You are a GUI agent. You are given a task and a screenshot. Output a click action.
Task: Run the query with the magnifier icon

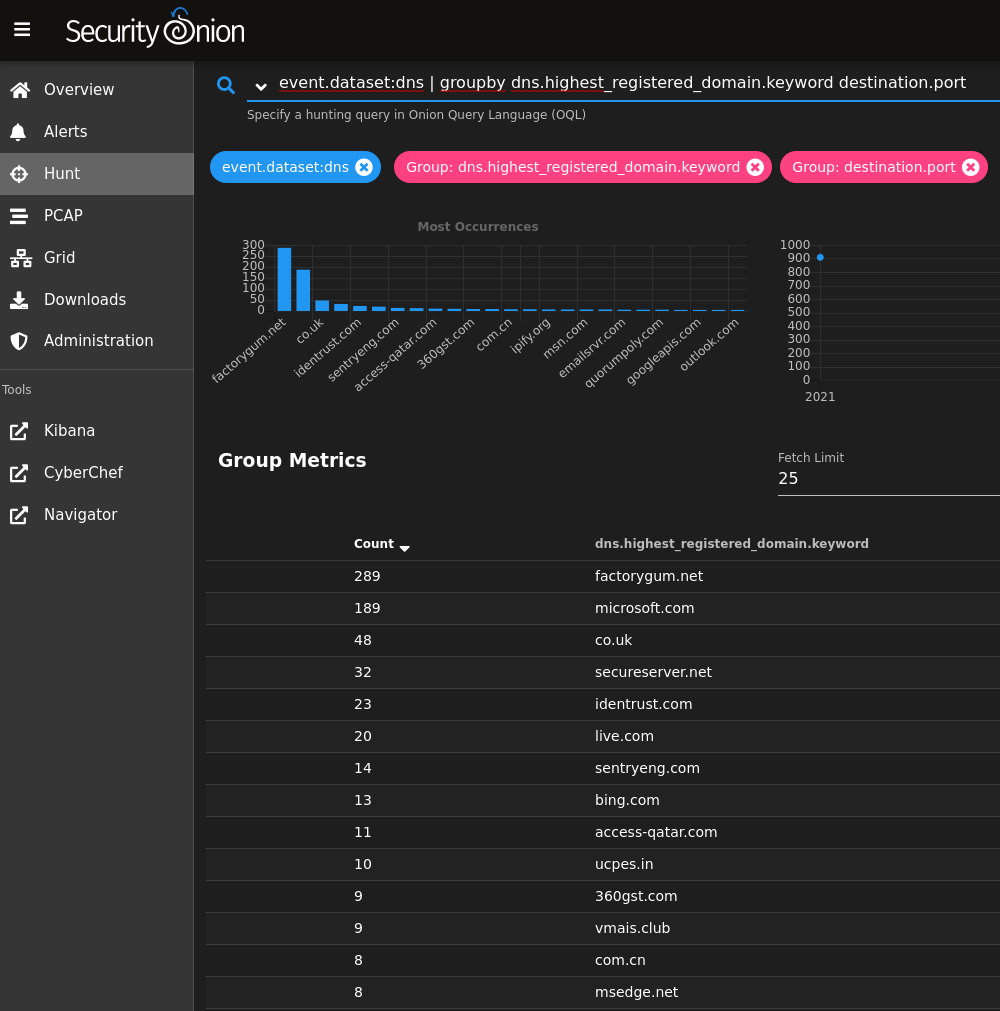(x=226, y=84)
